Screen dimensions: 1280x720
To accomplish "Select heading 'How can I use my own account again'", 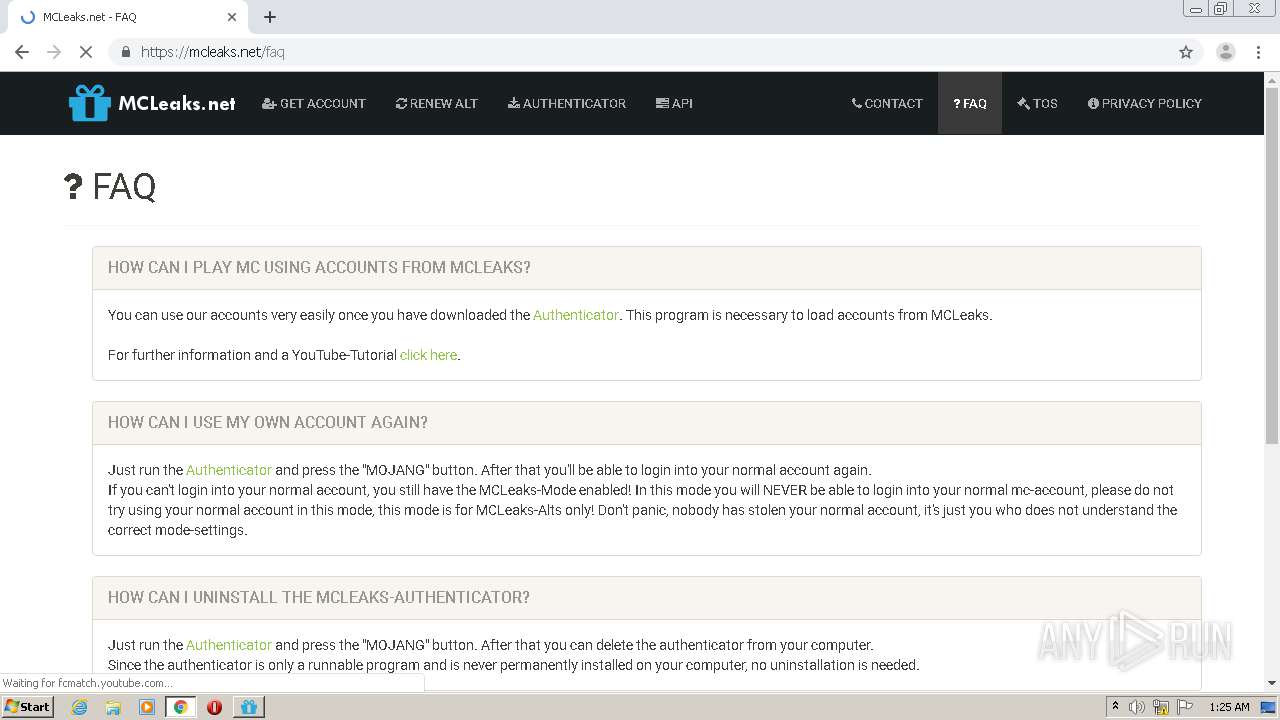I will 268,422.
